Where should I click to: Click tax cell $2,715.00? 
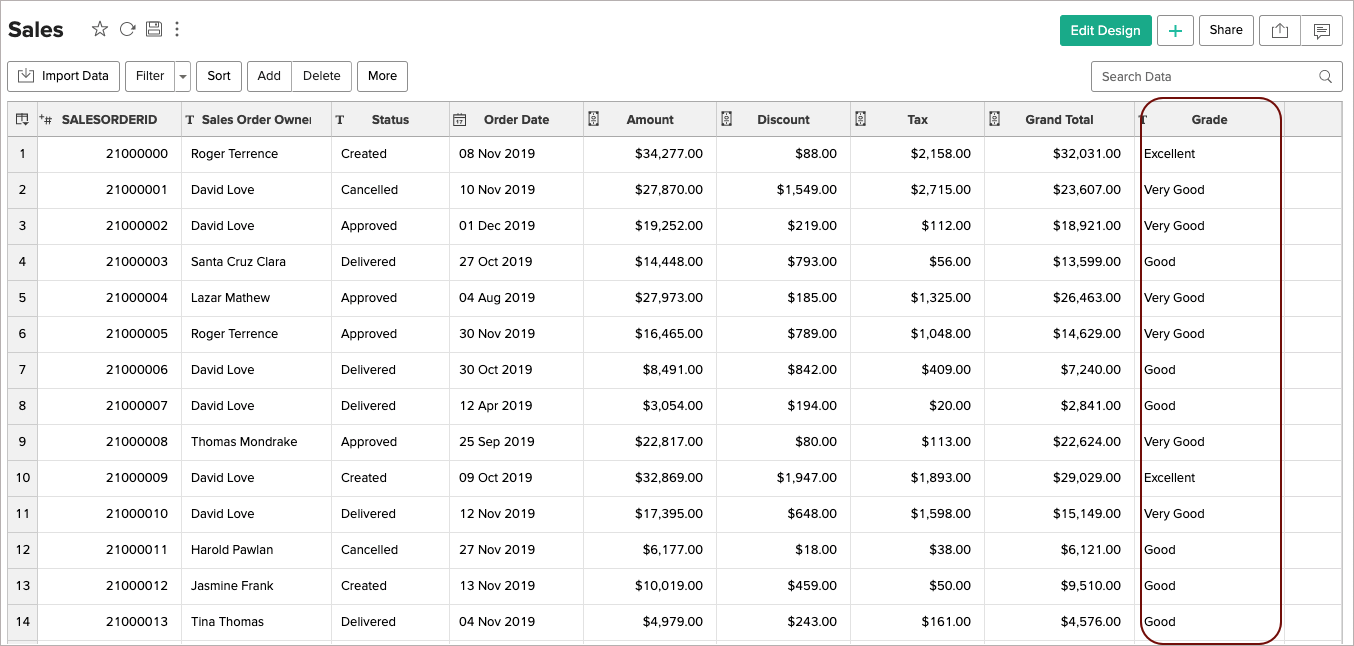[x=918, y=190]
